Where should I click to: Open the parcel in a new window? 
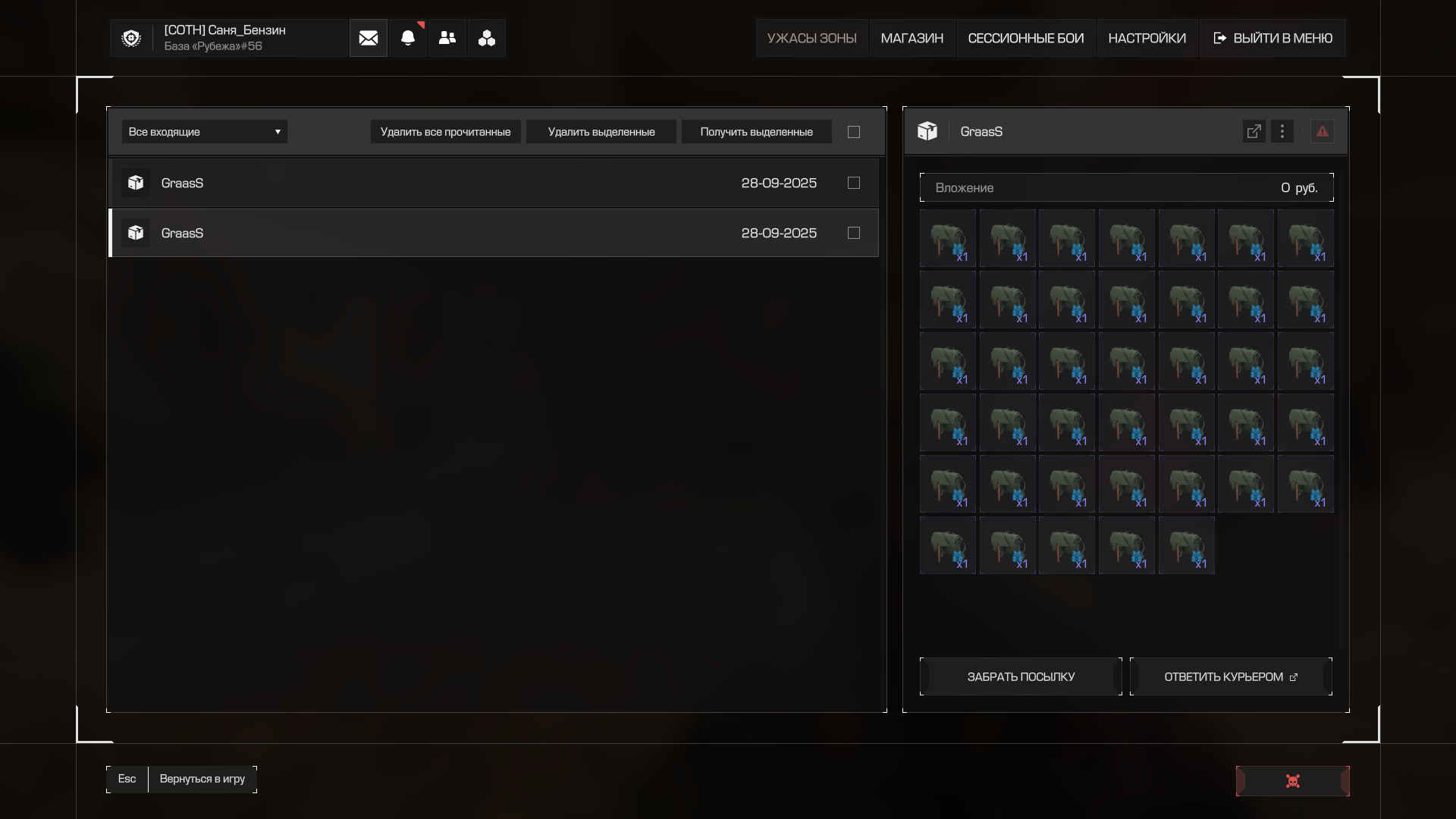click(1254, 131)
